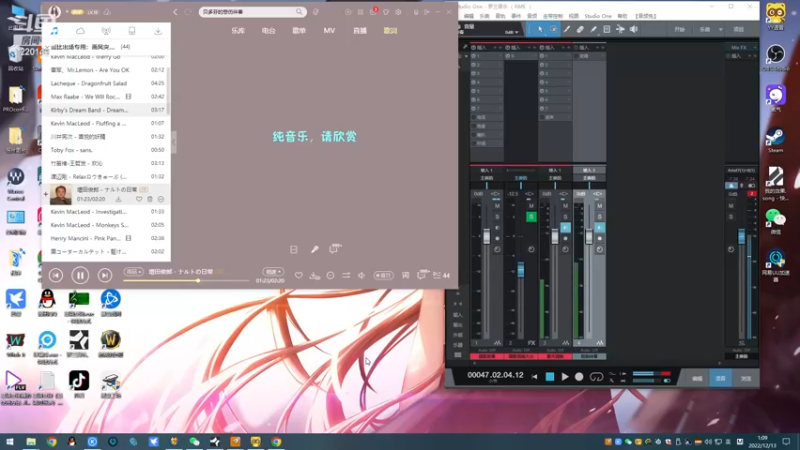The height and width of the screenshot is (450, 800).
Task: Enable record in Studio One transport
Action: [579, 377]
